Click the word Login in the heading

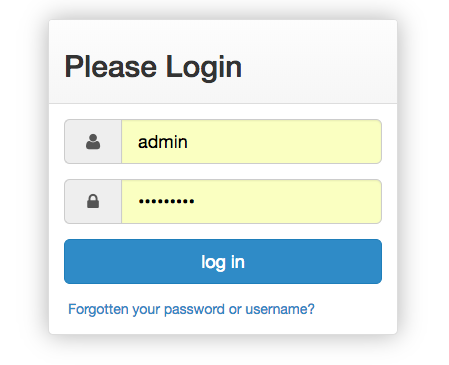click(204, 68)
